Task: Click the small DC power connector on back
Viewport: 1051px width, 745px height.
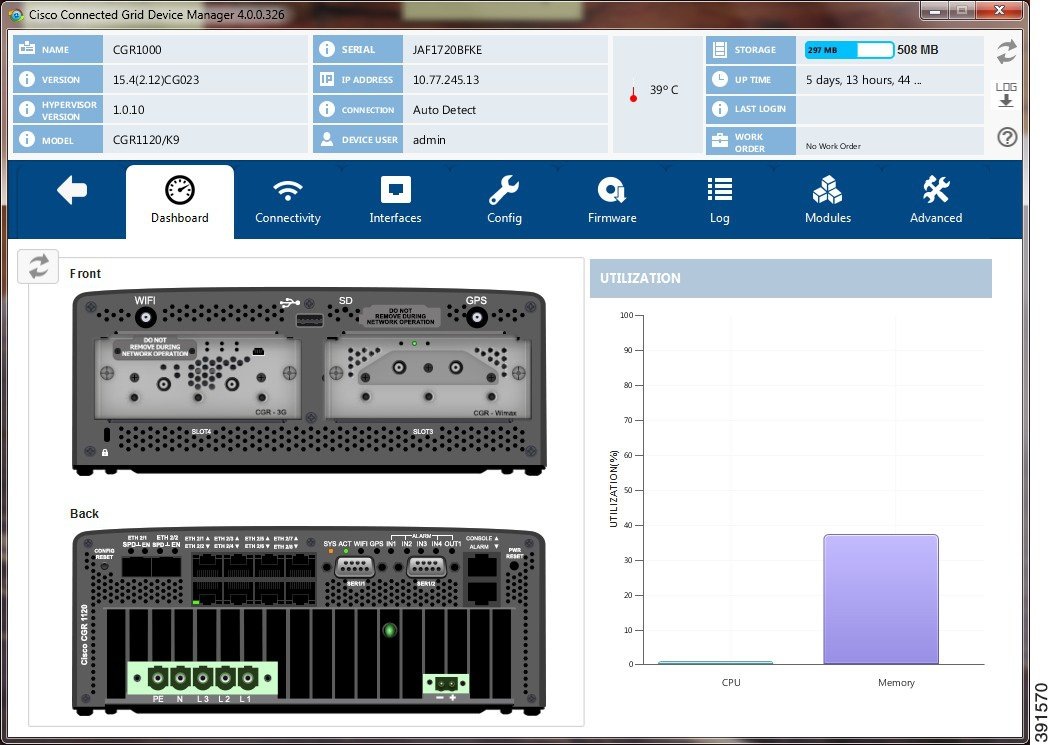Action: [446, 684]
